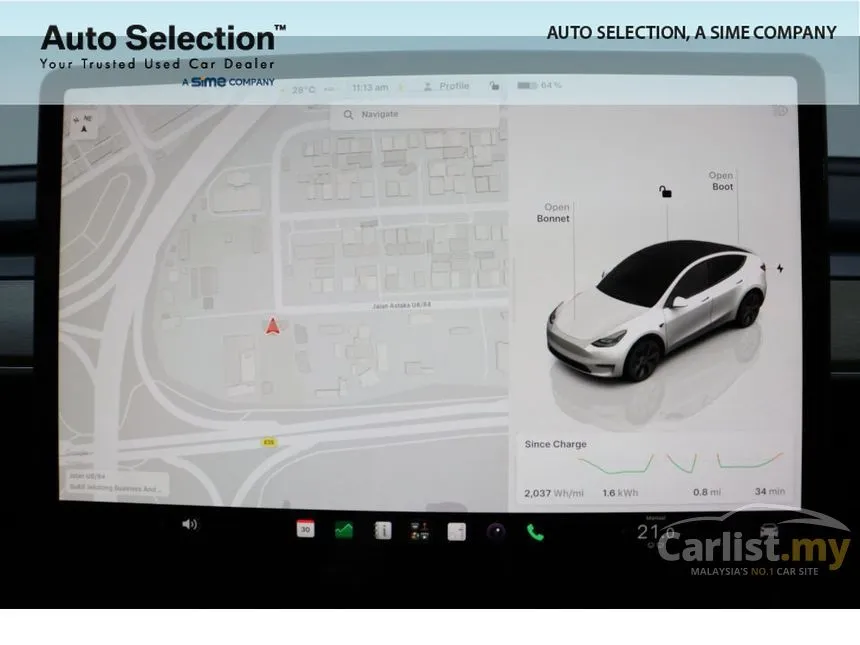860x645 pixels.
Task: Tap the battery 64% indicator
Action: pos(540,86)
